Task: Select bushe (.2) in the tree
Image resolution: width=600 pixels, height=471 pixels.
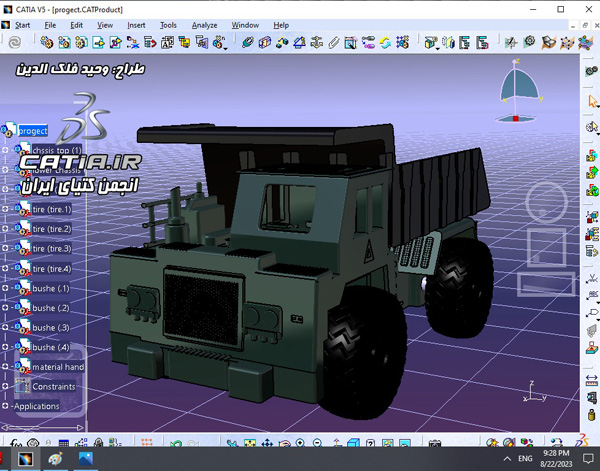Action: click(x=51, y=308)
